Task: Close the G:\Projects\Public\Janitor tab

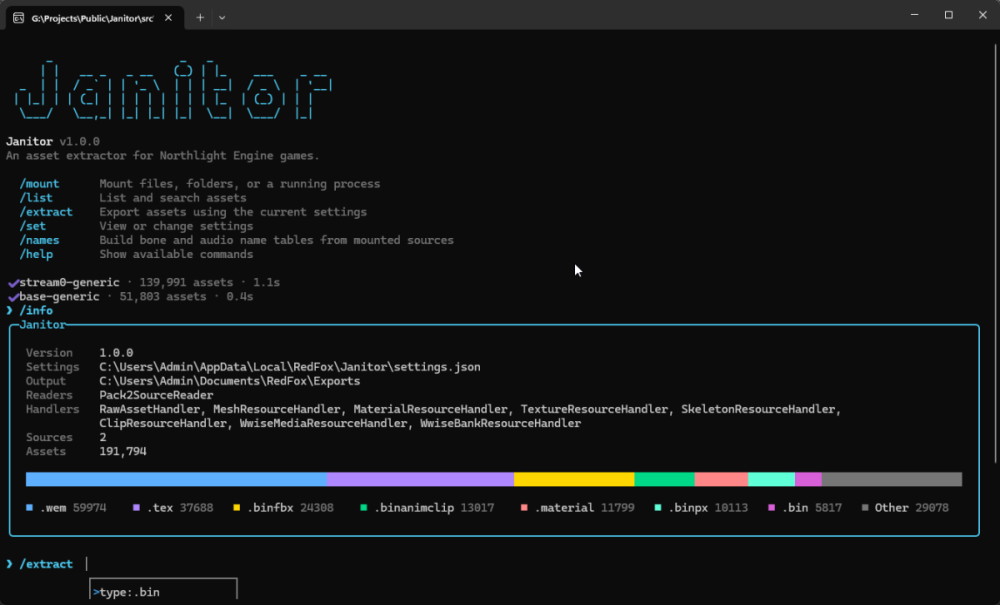Action: click(168, 18)
